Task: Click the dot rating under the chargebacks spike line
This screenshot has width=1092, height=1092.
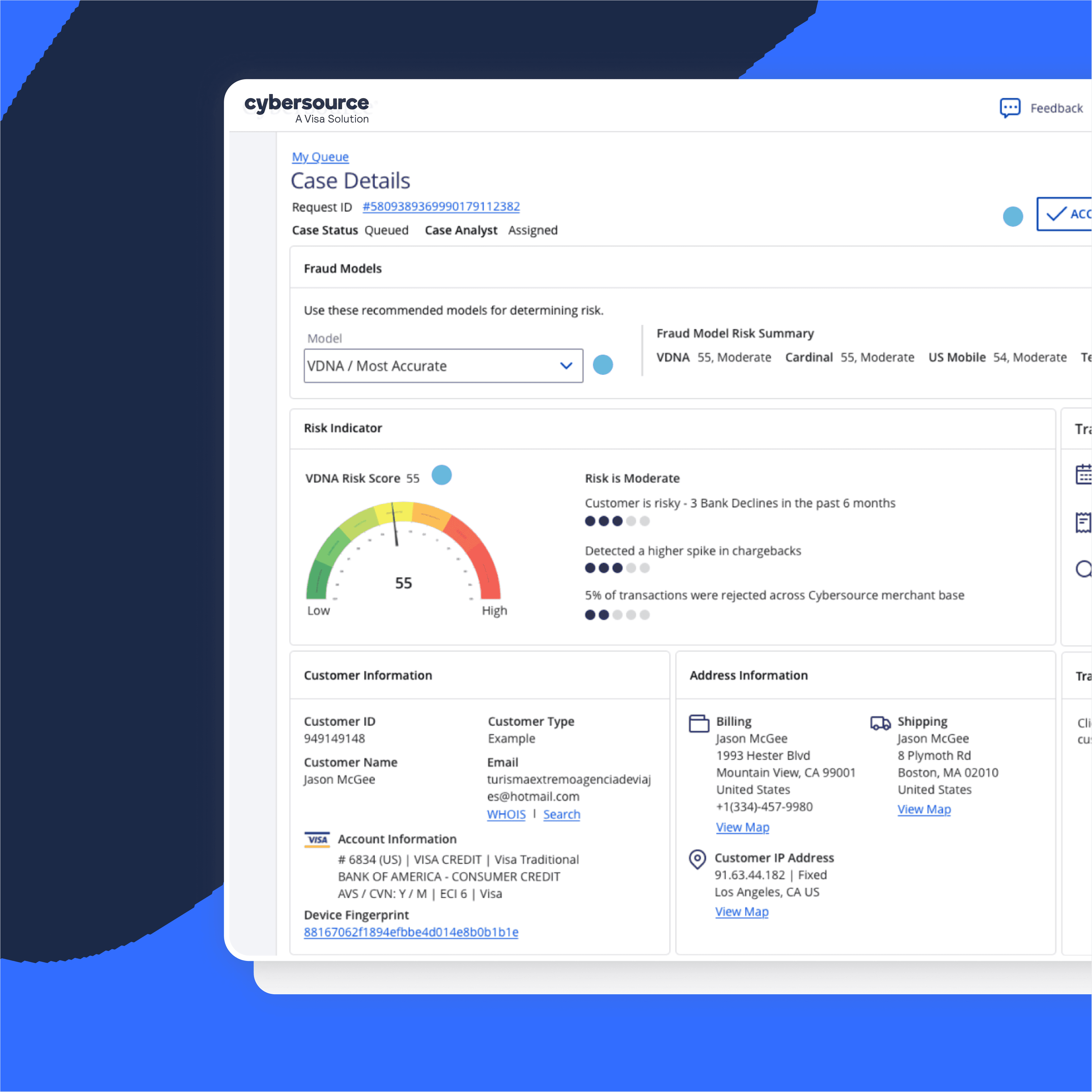Action: click(x=617, y=568)
